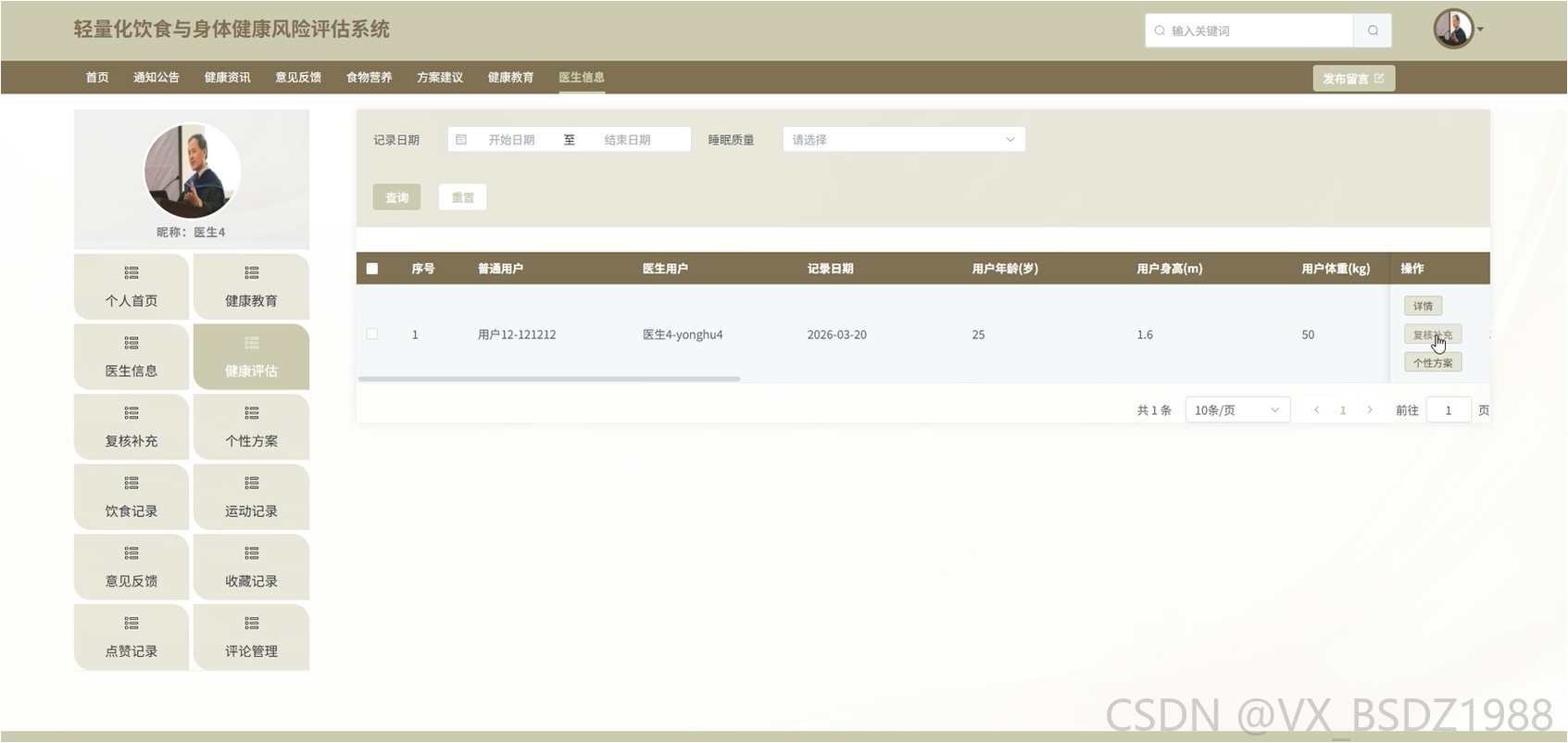Click the table's horizontal scrollbar
The width and height of the screenshot is (1568, 743).
pyautogui.click(x=549, y=379)
